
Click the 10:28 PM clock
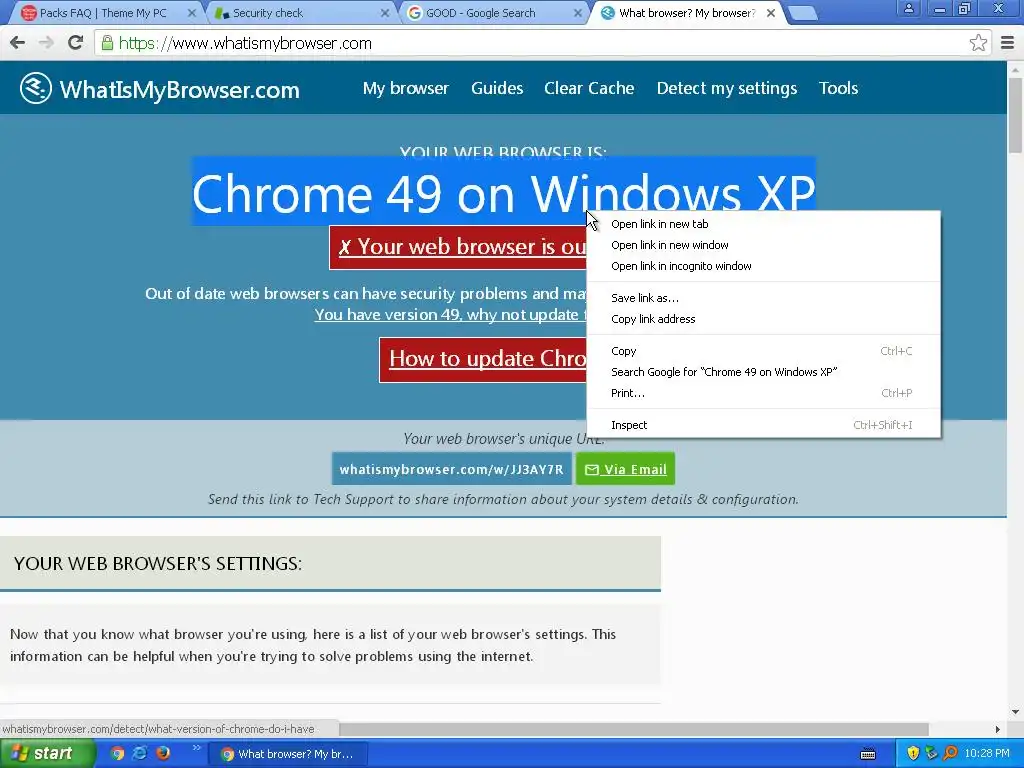(x=987, y=754)
